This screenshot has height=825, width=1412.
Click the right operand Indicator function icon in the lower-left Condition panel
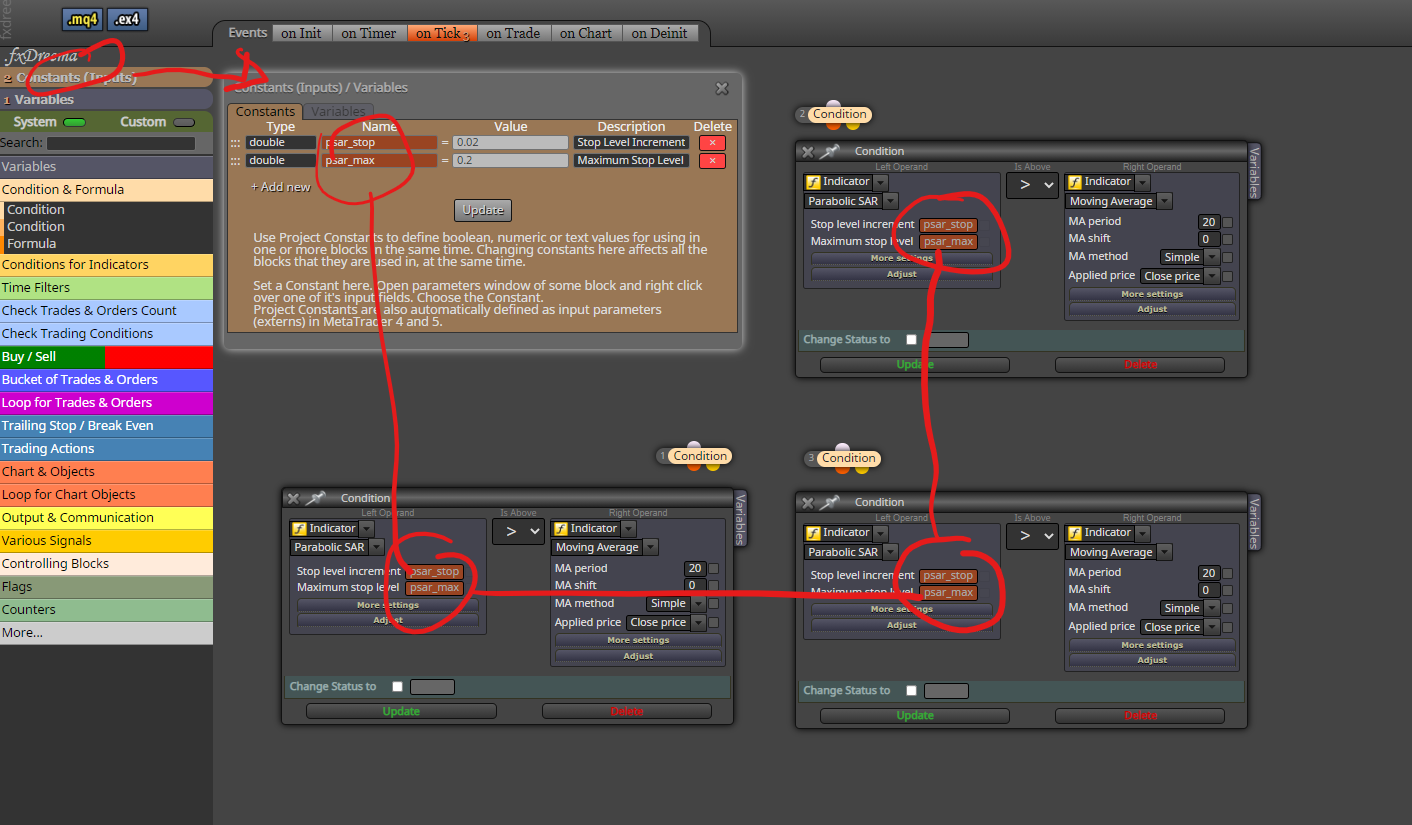pos(561,529)
